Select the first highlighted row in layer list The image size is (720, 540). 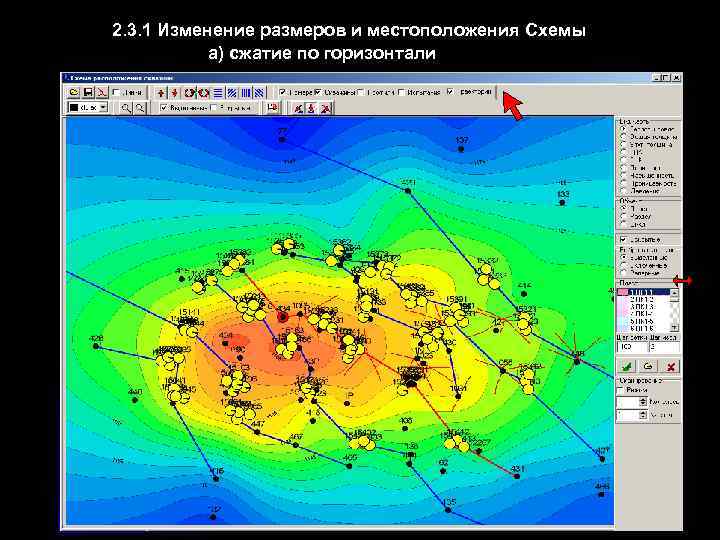point(643,292)
